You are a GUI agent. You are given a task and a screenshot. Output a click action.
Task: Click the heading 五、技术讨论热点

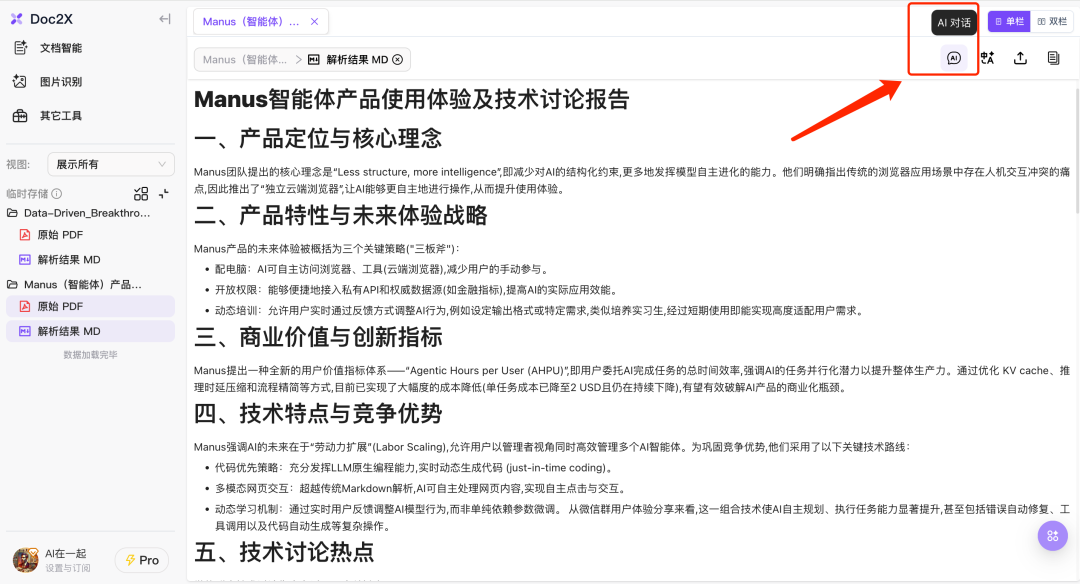click(284, 552)
